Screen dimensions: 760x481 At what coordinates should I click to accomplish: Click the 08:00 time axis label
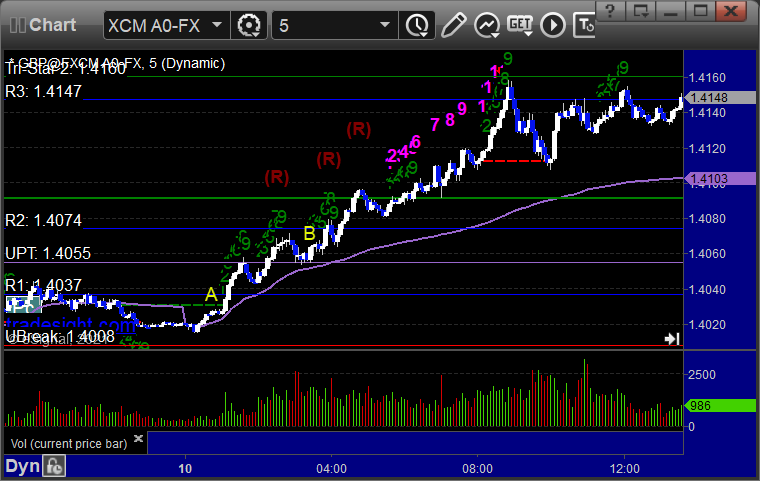(477, 469)
